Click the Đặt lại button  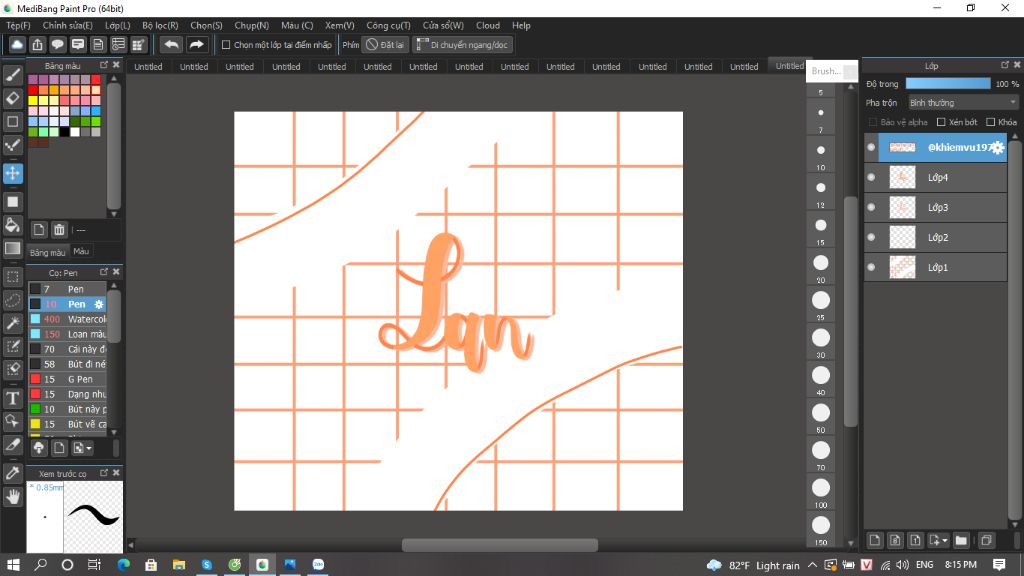pos(385,45)
